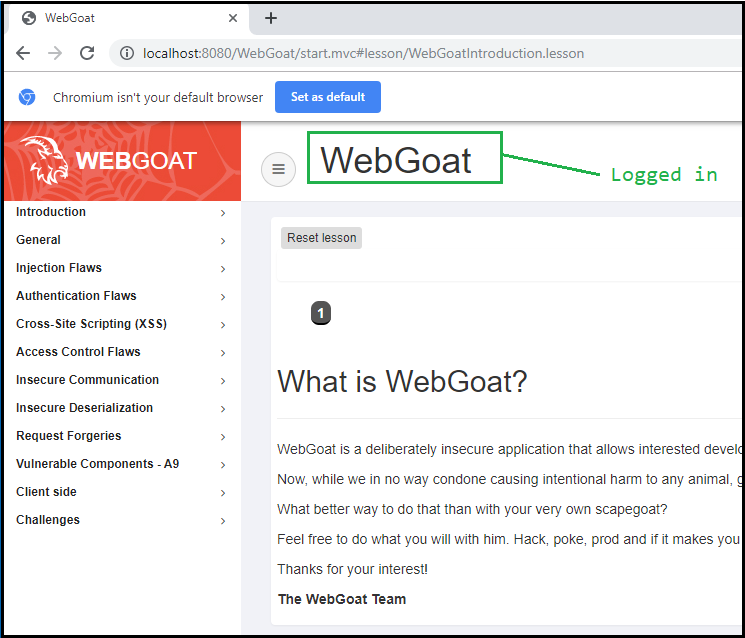Click Set as default browser button
Image resolution: width=745 pixels, height=638 pixels.
[x=327, y=97]
